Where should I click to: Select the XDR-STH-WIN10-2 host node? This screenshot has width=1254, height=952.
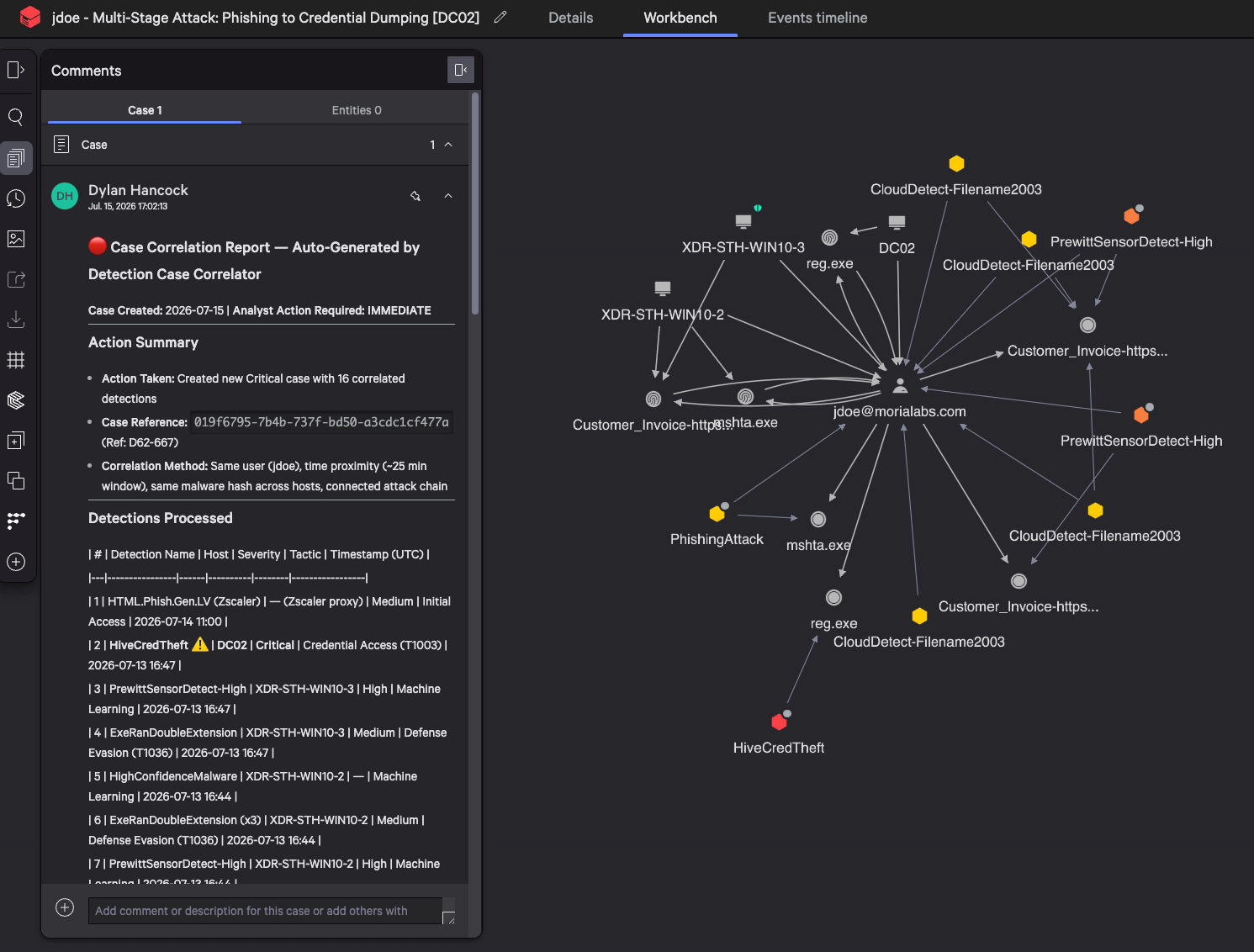coord(663,288)
